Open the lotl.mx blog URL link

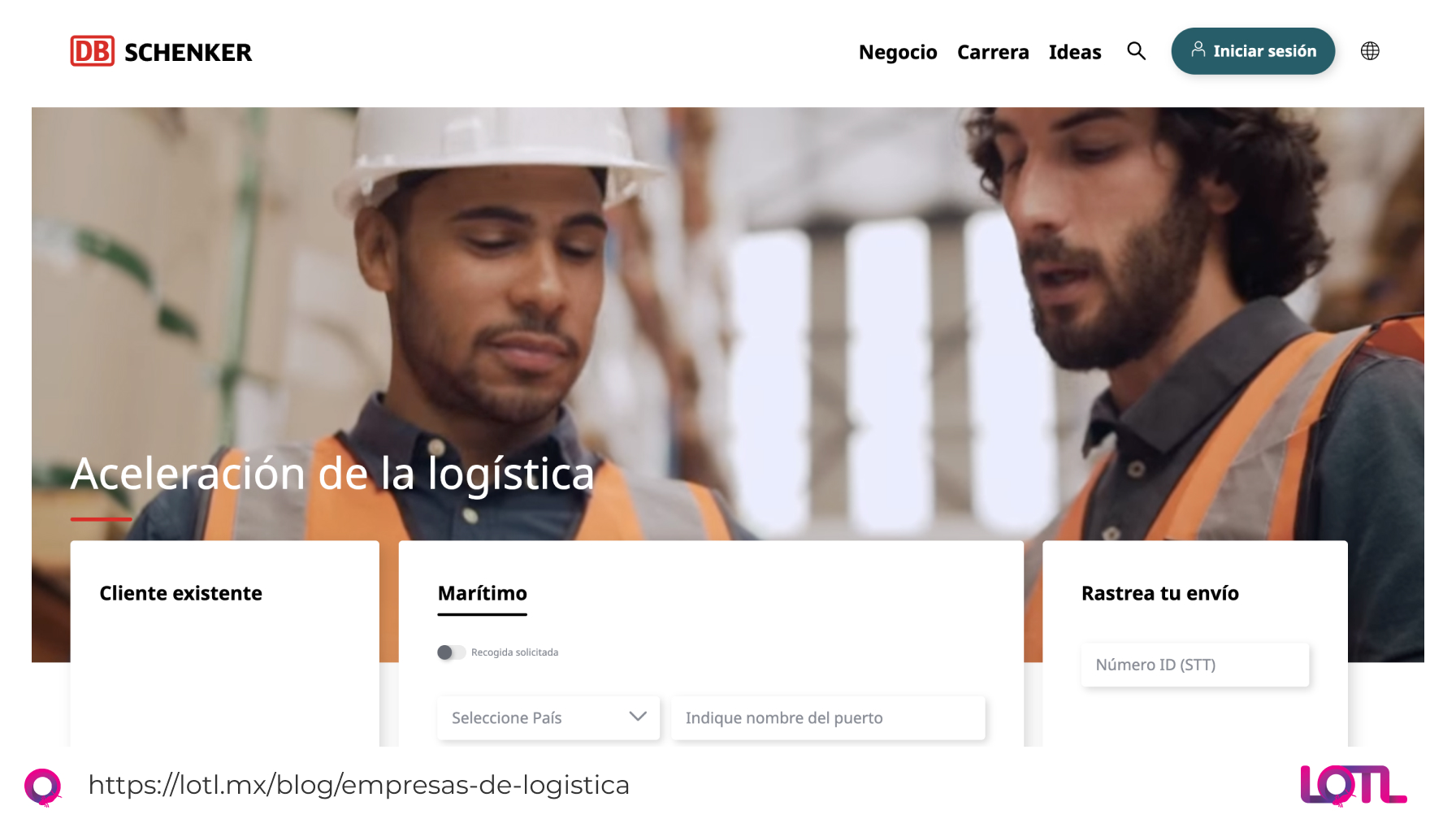[358, 785]
